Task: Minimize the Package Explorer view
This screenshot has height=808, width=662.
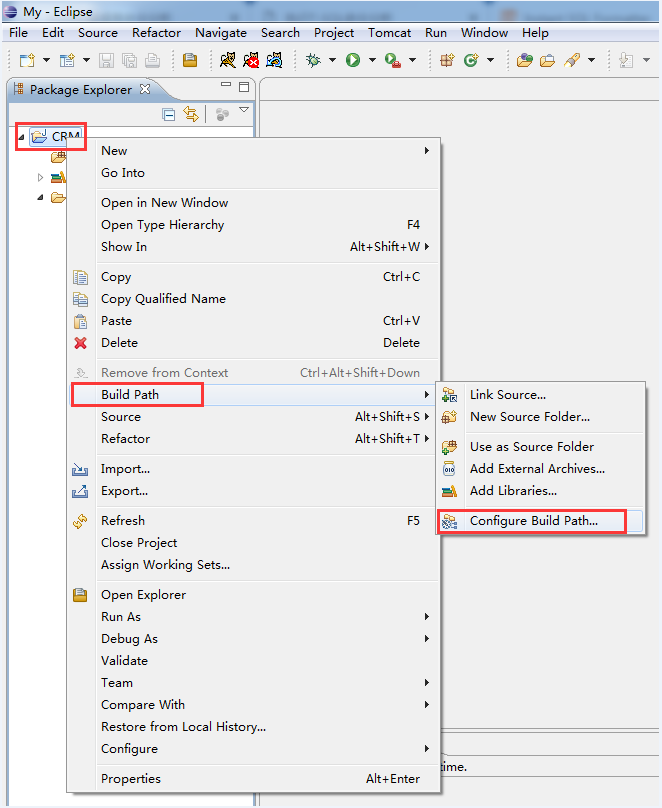Action: coord(226,85)
